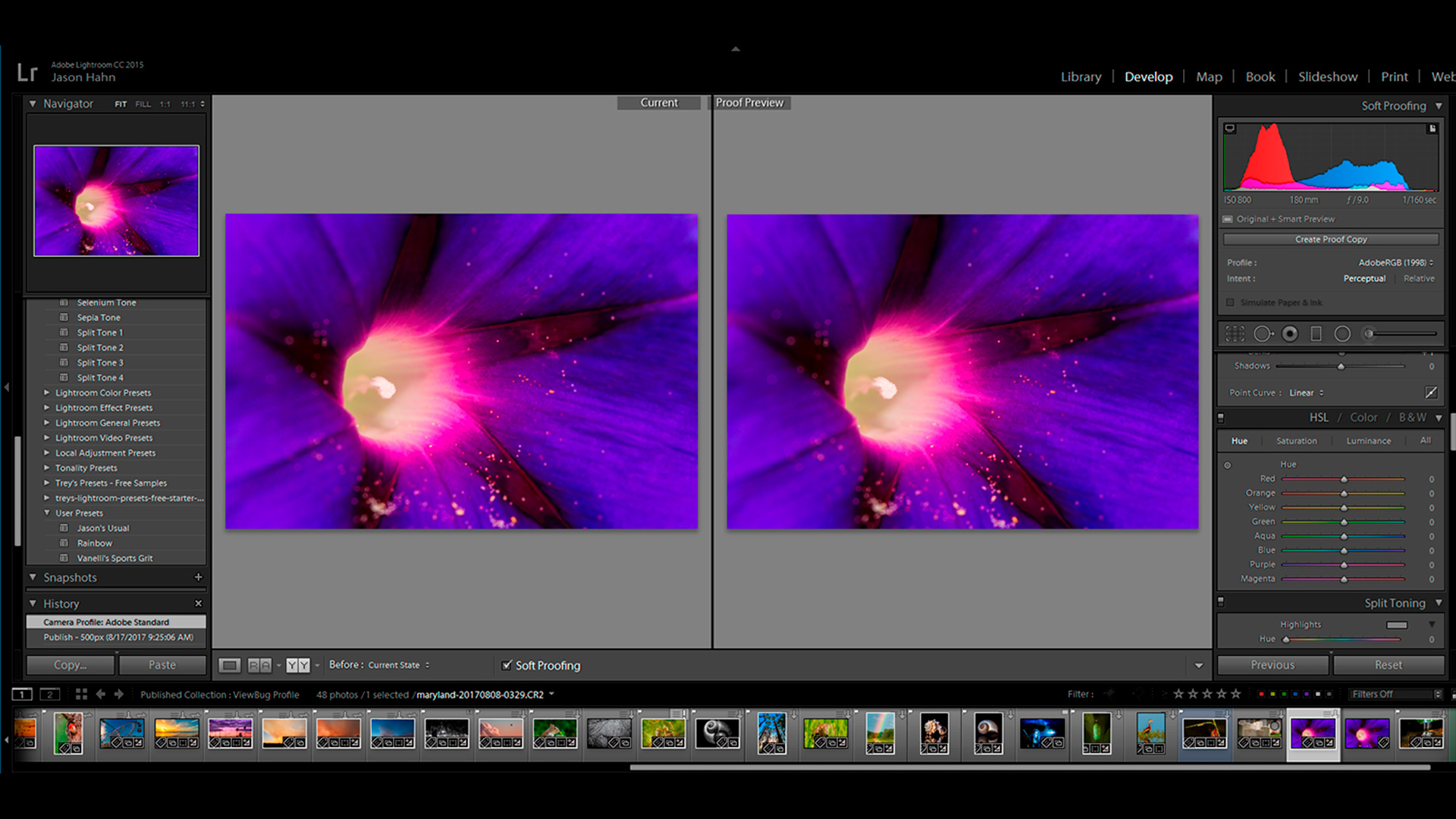The height and width of the screenshot is (819, 1456).
Task: Enable Simulate Paper & Ink checkbox
Action: 1230,303
